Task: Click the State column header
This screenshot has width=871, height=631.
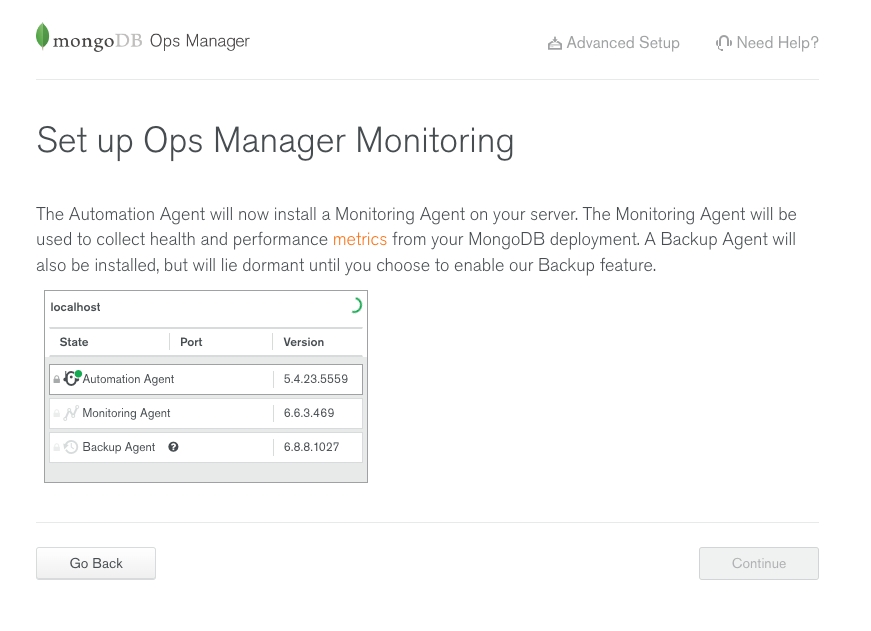Action: coord(74,342)
